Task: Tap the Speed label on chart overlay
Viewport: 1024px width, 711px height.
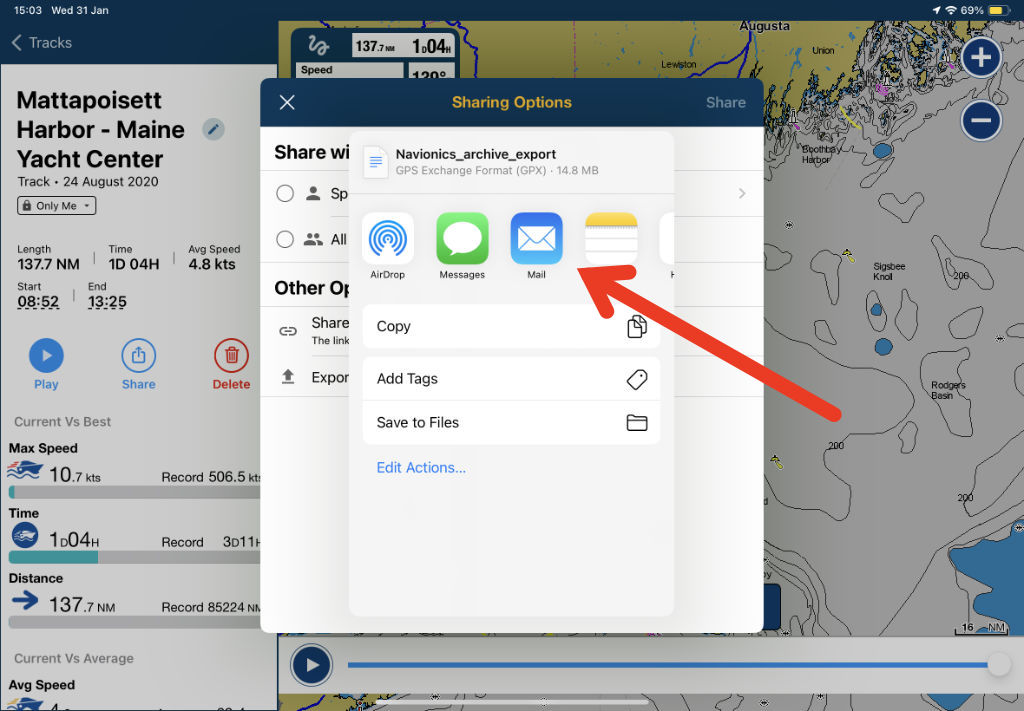Action: click(317, 70)
